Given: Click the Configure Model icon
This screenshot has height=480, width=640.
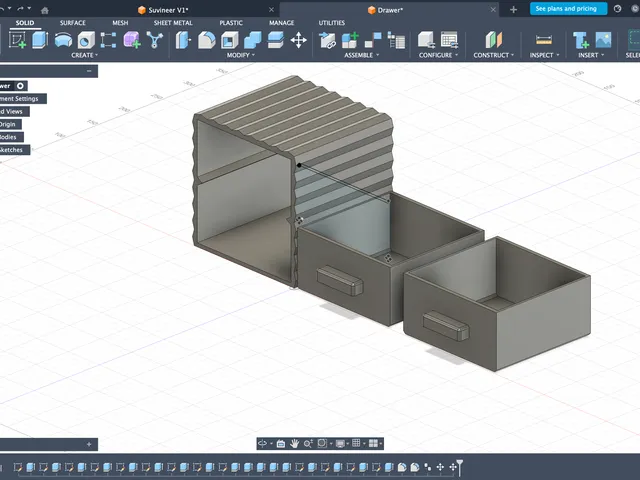Looking at the screenshot, I should coord(426,40).
